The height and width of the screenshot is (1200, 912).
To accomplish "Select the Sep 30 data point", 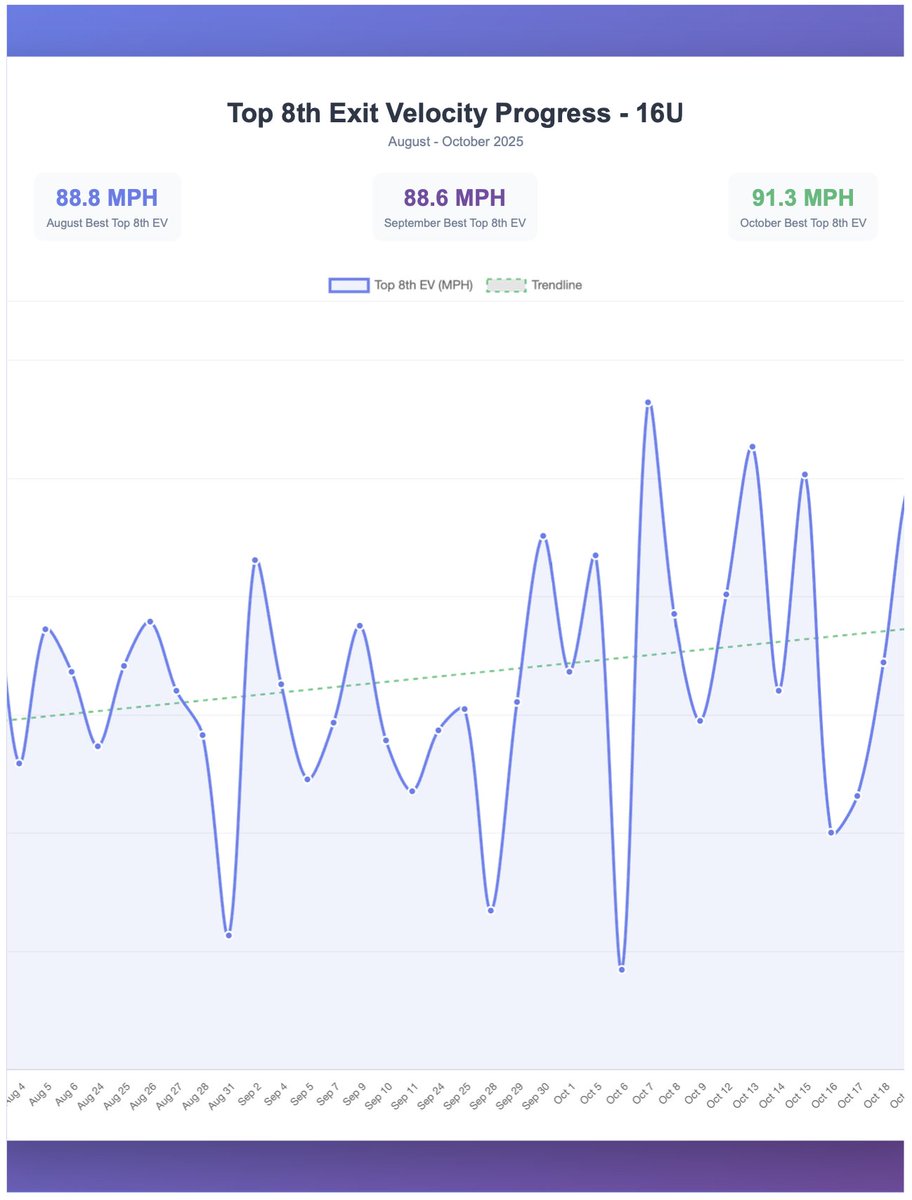I will (x=543, y=537).
